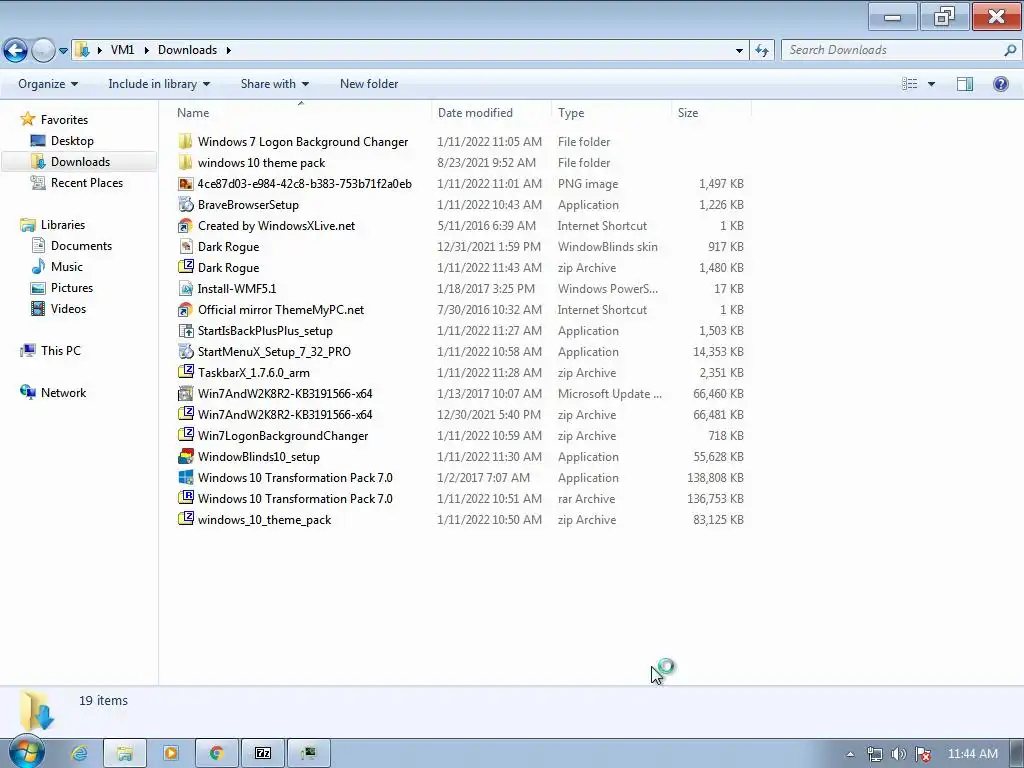
Task: Open the Include in library menu
Action: point(159,84)
